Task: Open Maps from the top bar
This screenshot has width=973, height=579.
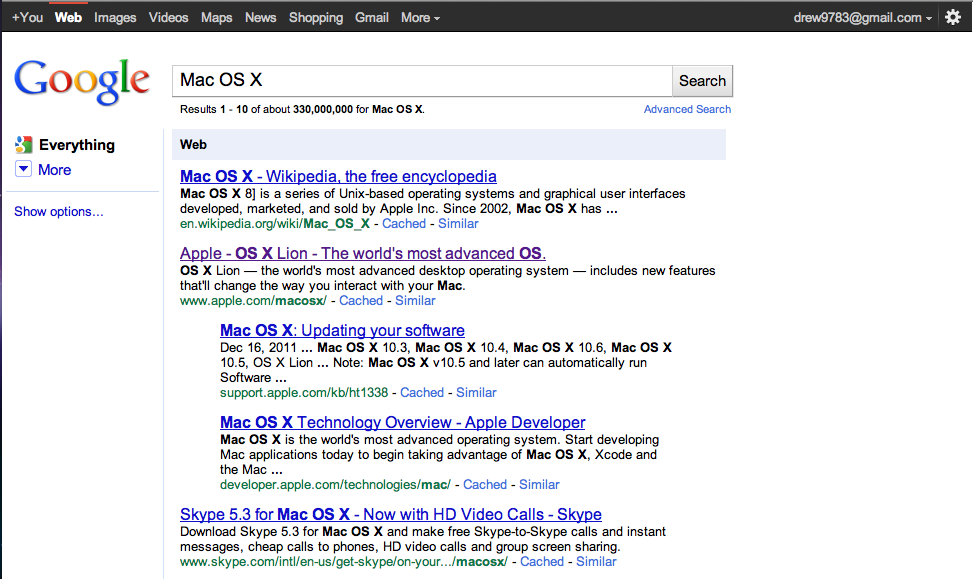Action: [217, 17]
